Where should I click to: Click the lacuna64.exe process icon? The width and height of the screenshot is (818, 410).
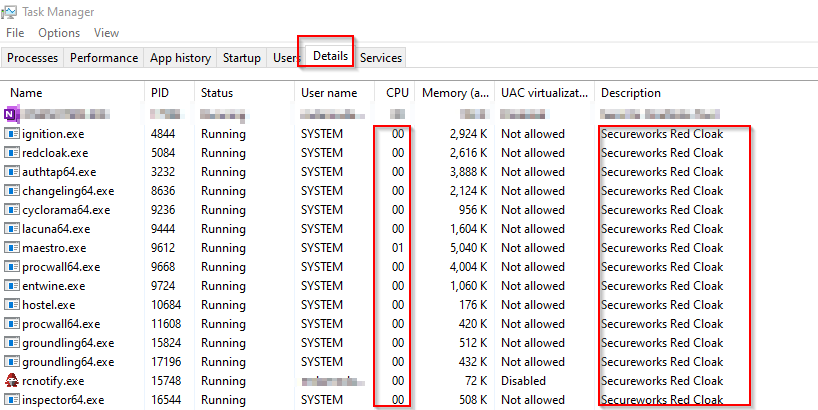click(11, 229)
